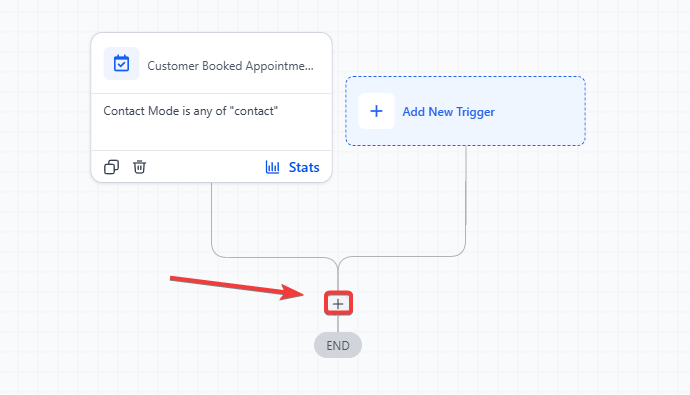Click the trigger card footer between trash and Stats
Screen dimensions: 690x395
205,167
